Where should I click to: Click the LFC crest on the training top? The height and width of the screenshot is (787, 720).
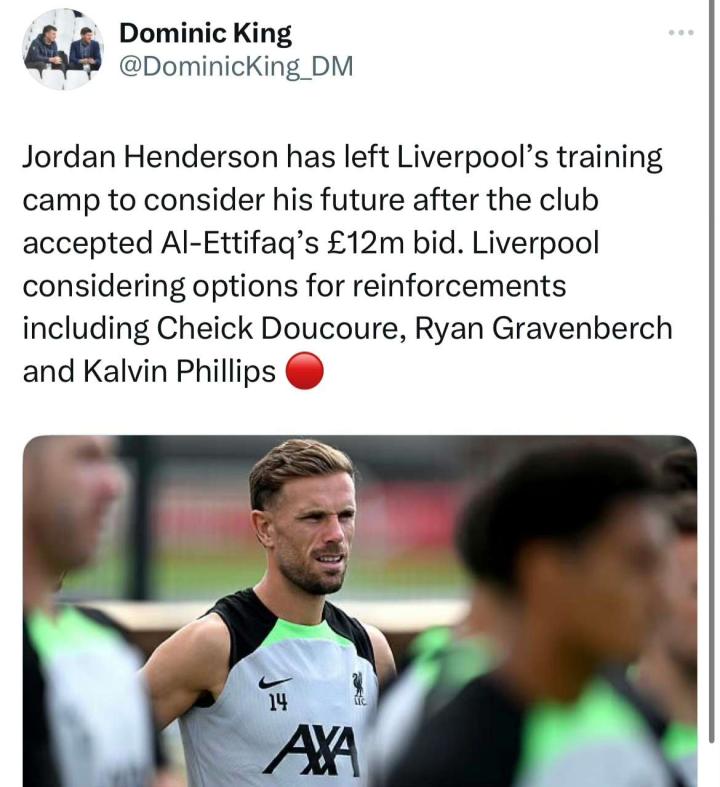click(x=358, y=688)
